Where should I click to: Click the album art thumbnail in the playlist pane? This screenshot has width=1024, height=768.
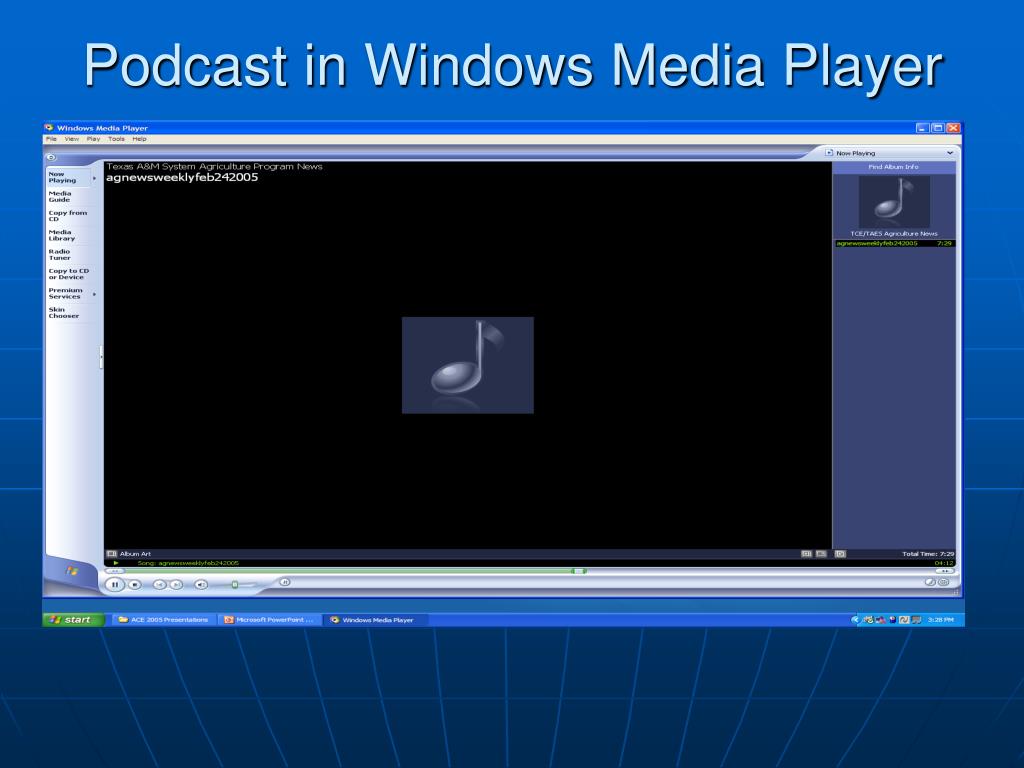pyautogui.click(x=894, y=201)
